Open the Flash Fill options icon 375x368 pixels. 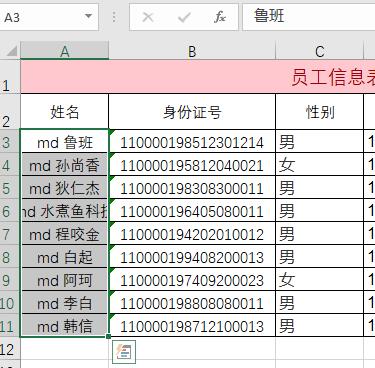pyautogui.click(x=124, y=352)
